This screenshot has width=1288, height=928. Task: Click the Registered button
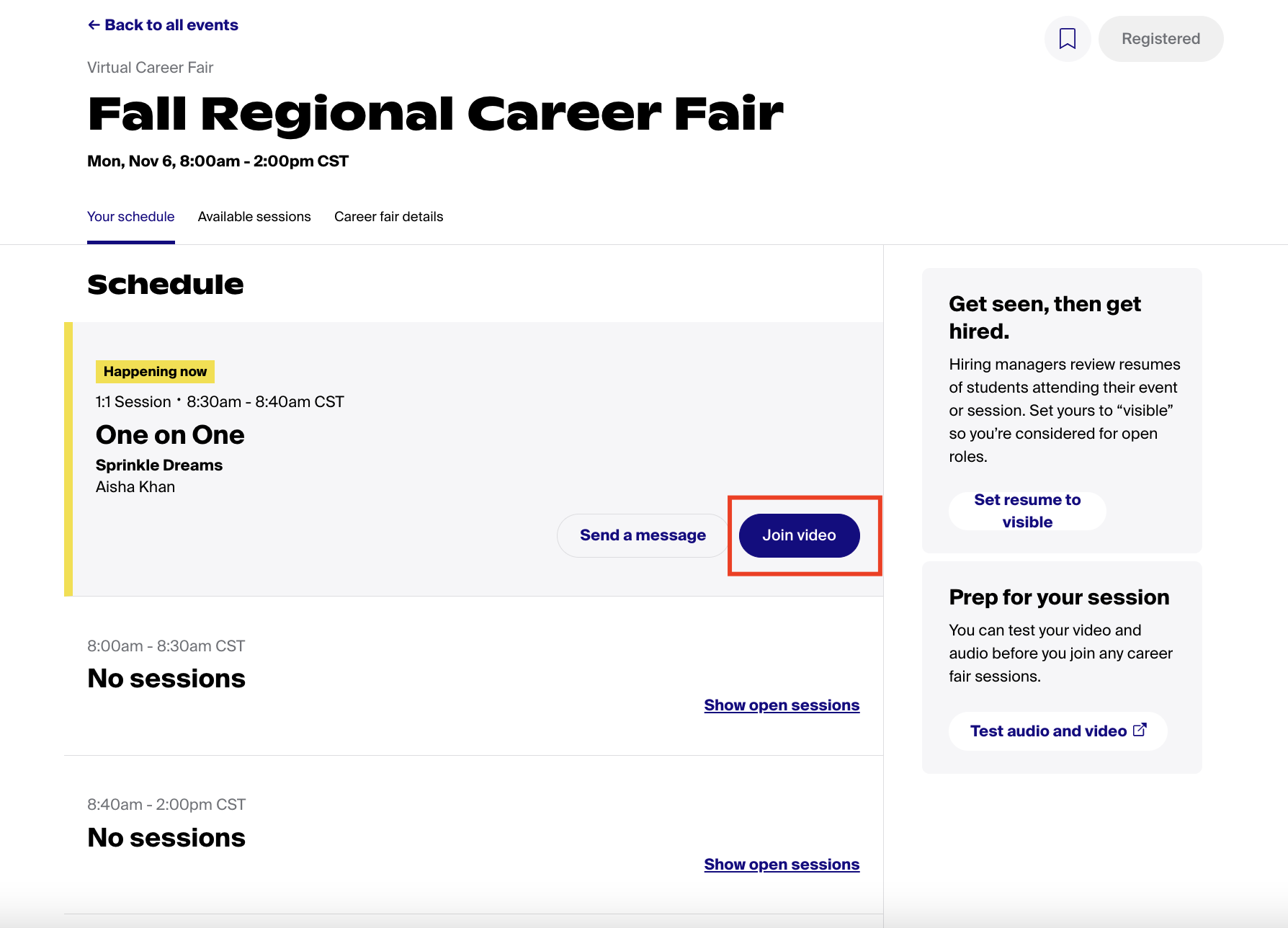tap(1160, 39)
